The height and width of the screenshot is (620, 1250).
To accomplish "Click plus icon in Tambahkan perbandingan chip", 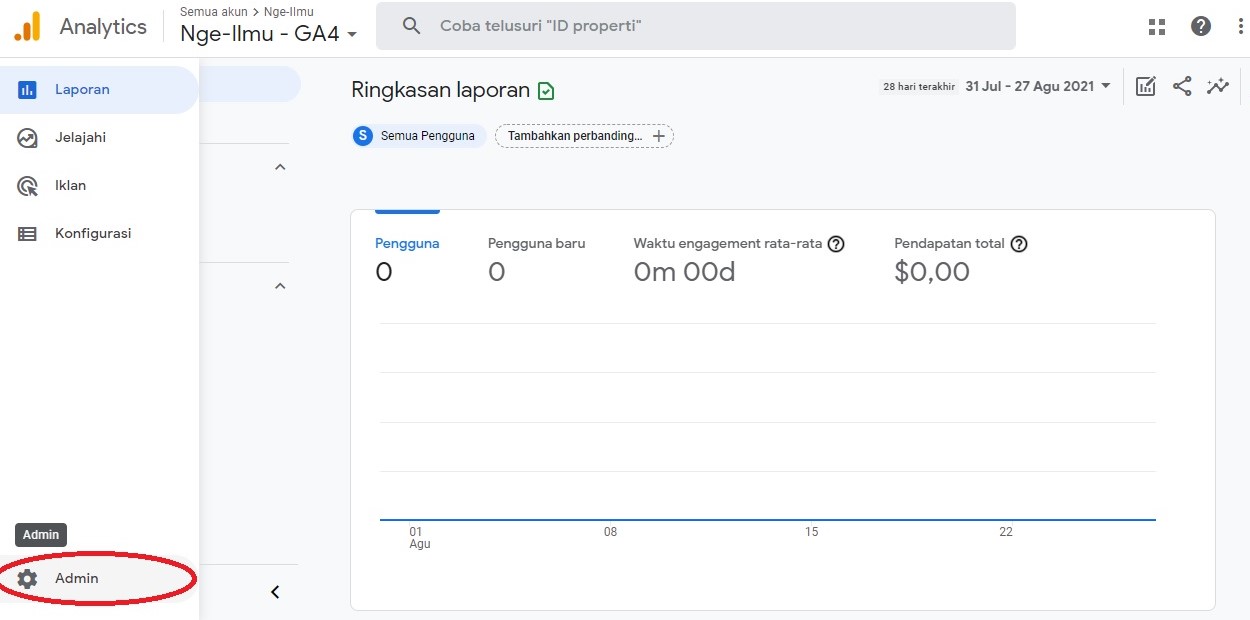I will [x=658, y=136].
